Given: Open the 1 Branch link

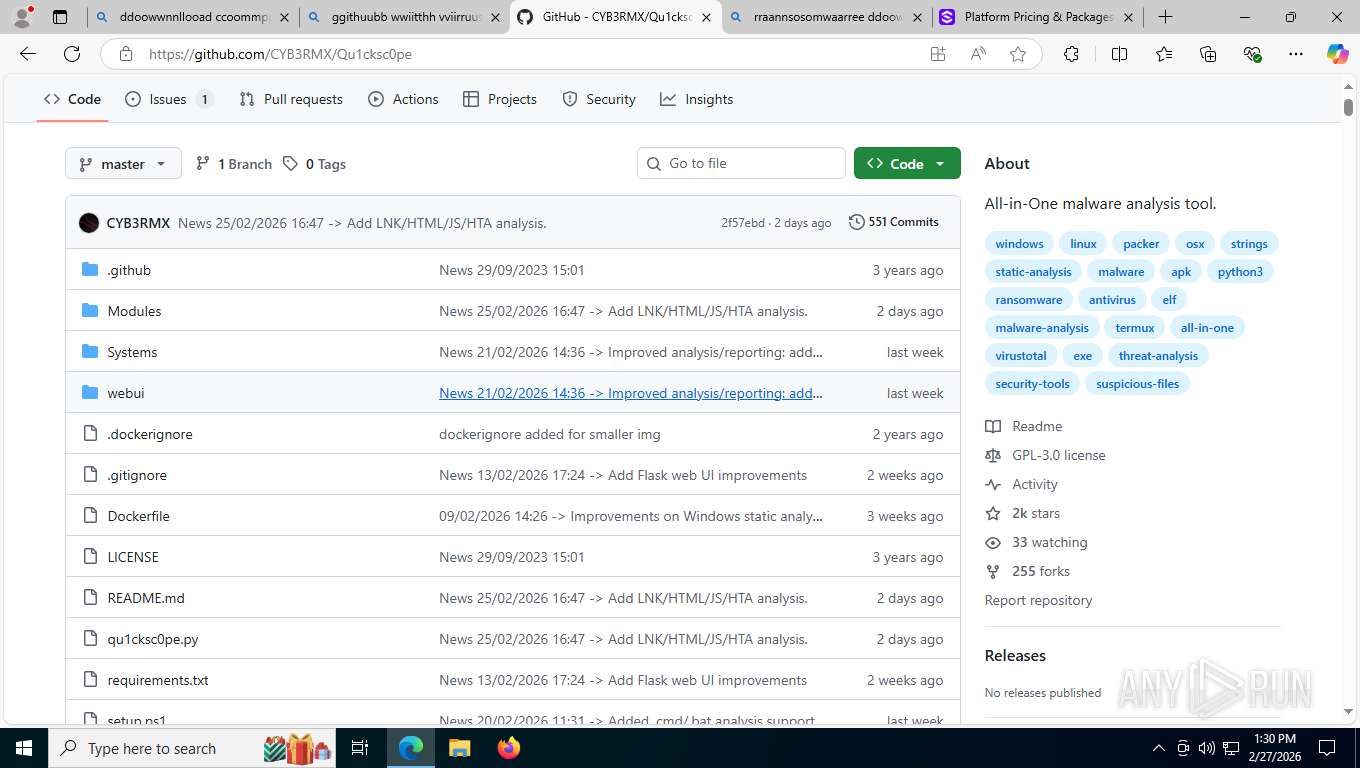Looking at the screenshot, I should [x=233, y=164].
